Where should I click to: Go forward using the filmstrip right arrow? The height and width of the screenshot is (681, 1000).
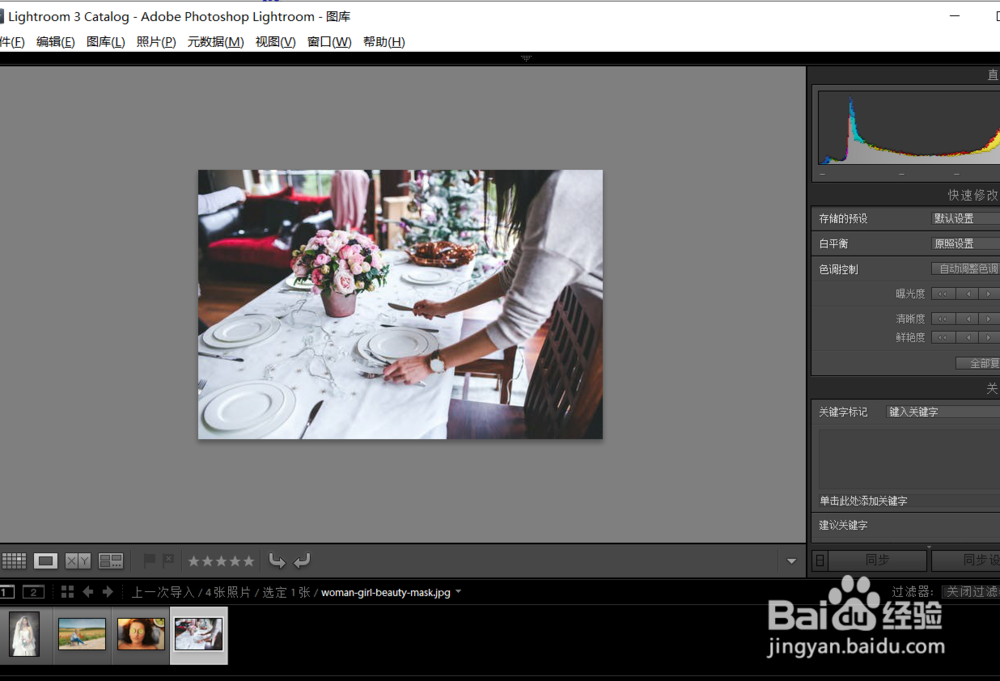108,592
